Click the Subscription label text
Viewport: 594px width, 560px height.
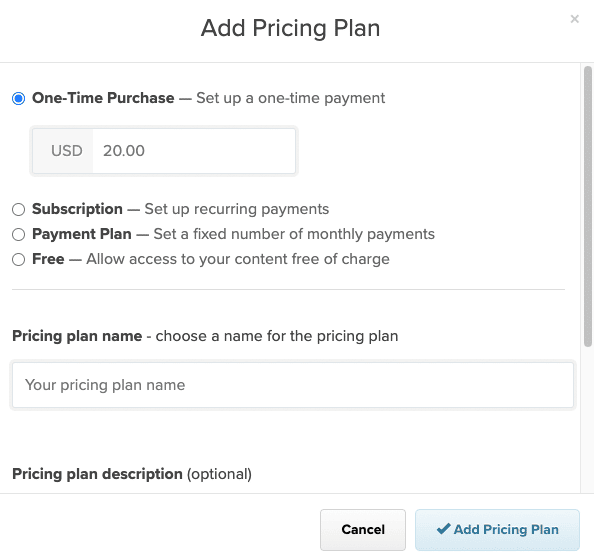pyautogui.click(x=77, y=209)
